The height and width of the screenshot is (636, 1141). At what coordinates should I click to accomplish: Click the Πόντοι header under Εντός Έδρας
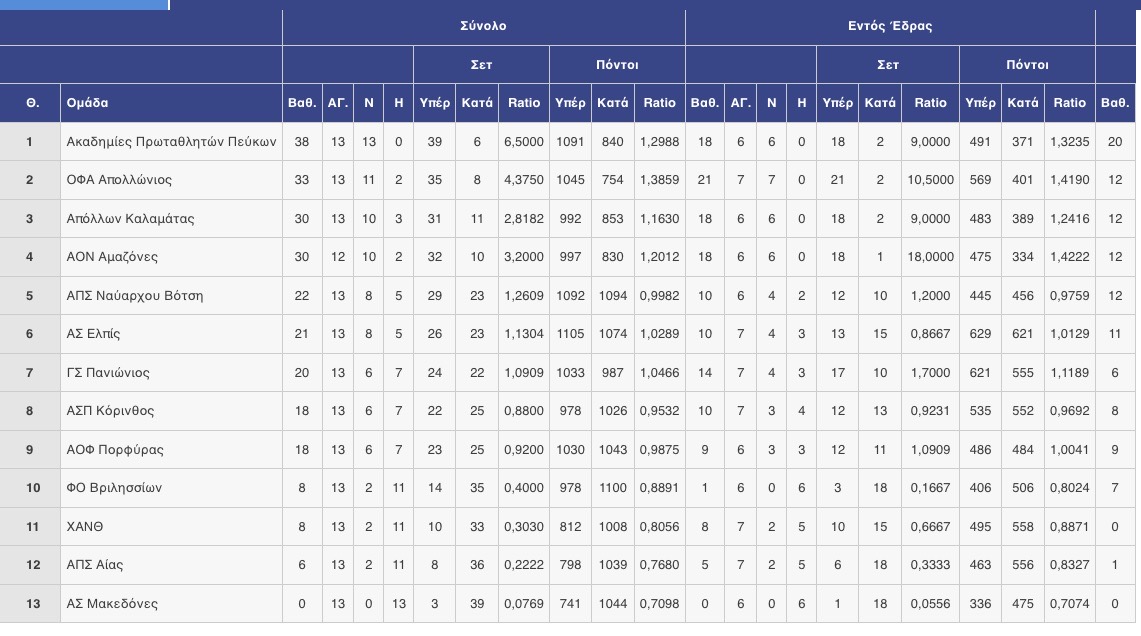1027,65
